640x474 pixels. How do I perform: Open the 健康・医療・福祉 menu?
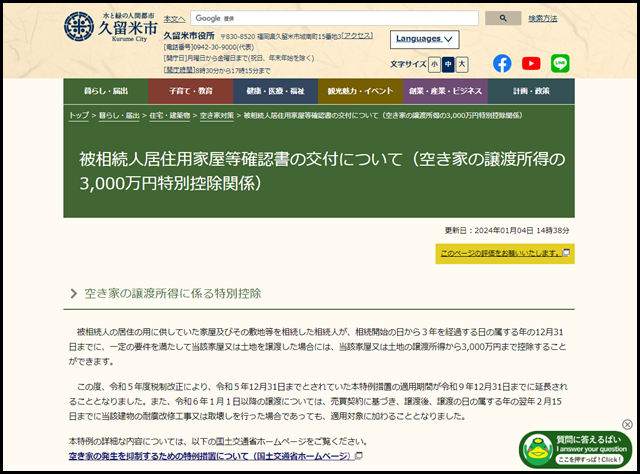pos(276,91)
